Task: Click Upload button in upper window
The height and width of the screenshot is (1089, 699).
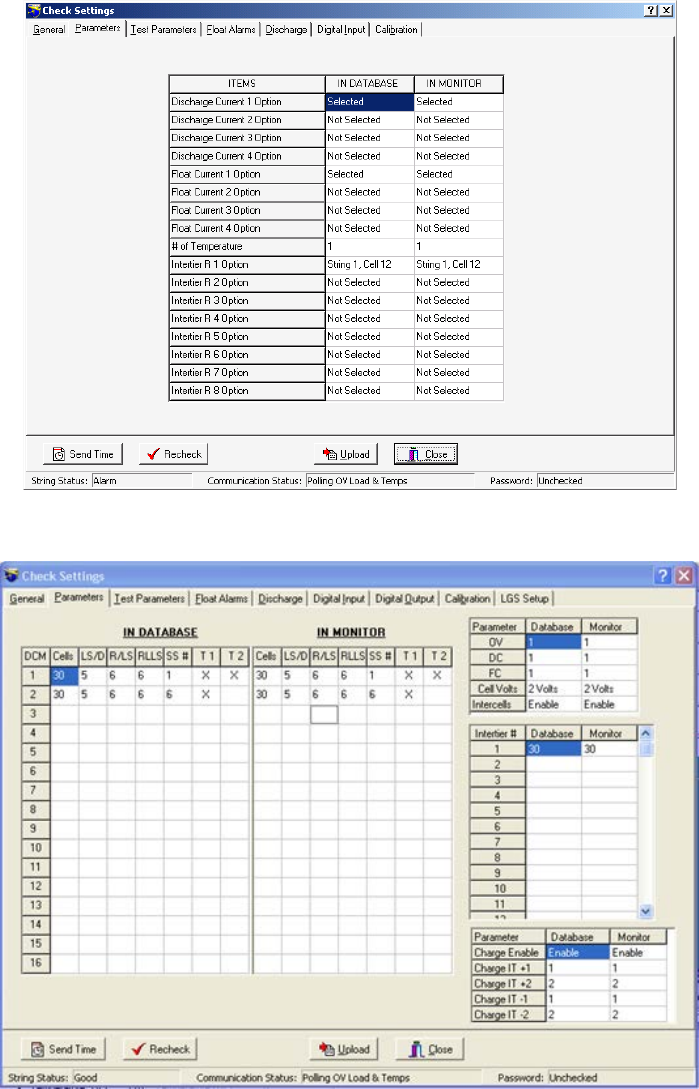Action: coord(346,454)
